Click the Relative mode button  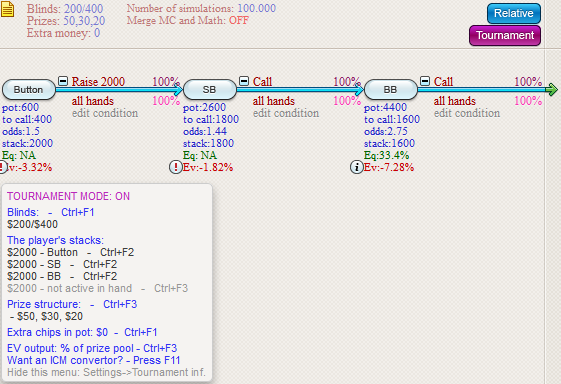click(513, 14)
